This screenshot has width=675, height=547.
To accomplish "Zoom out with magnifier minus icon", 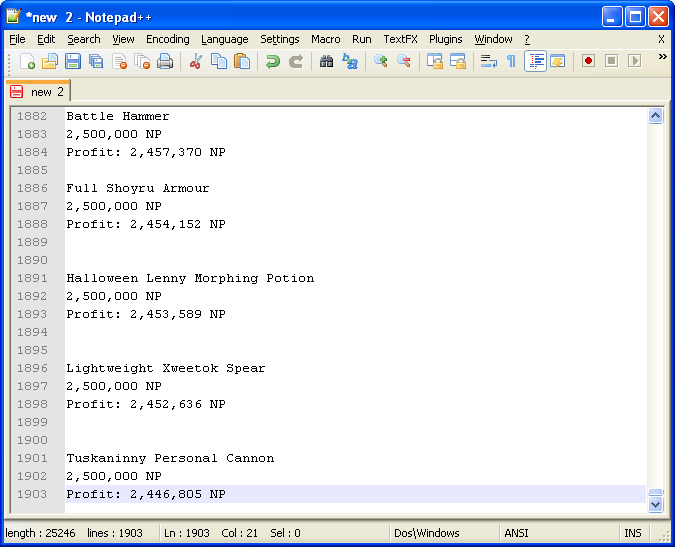I will click(x=404, y=61).
